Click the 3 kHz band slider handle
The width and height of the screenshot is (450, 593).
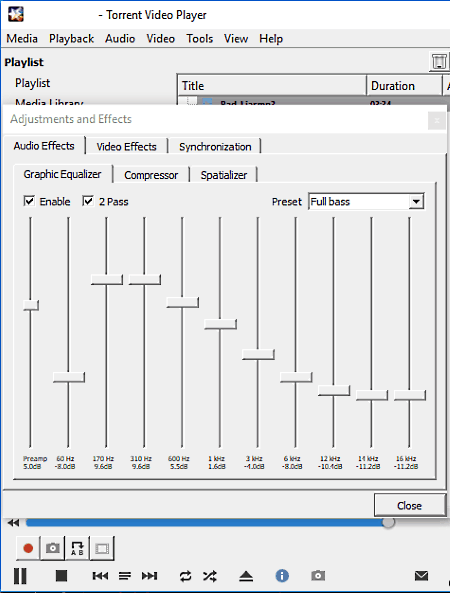click(258, 354)
